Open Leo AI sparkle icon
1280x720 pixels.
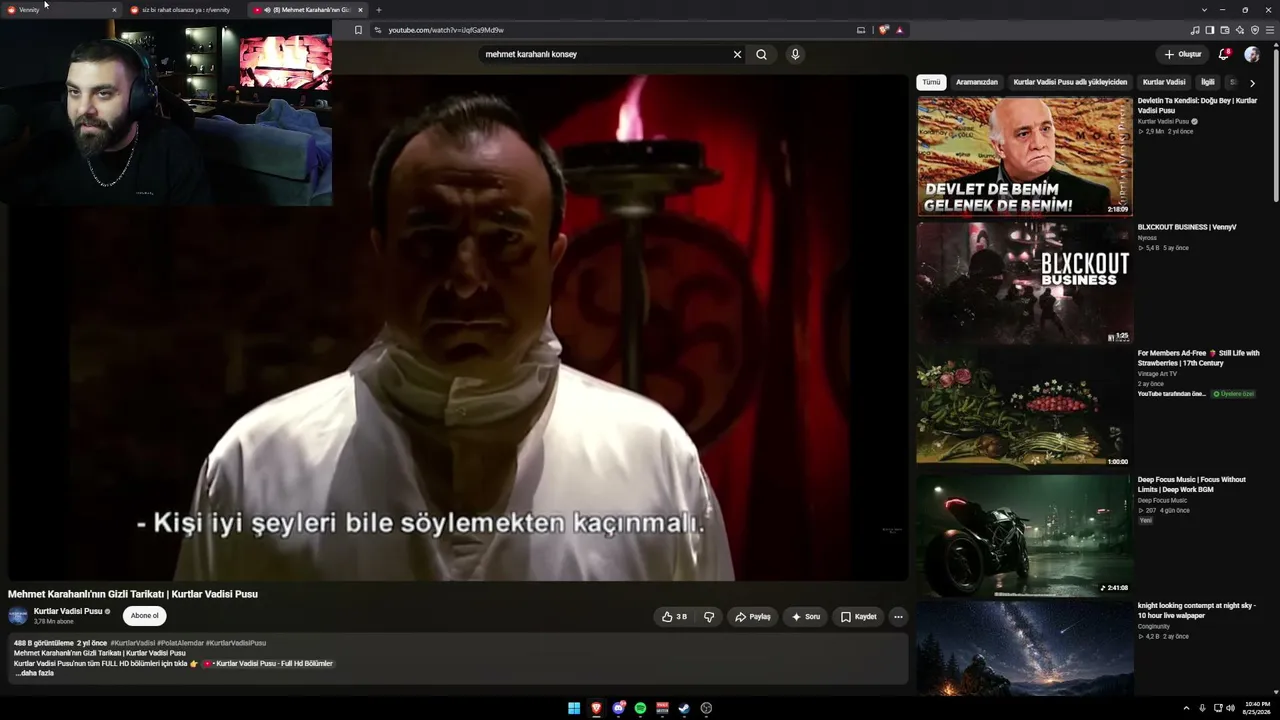1240,30
